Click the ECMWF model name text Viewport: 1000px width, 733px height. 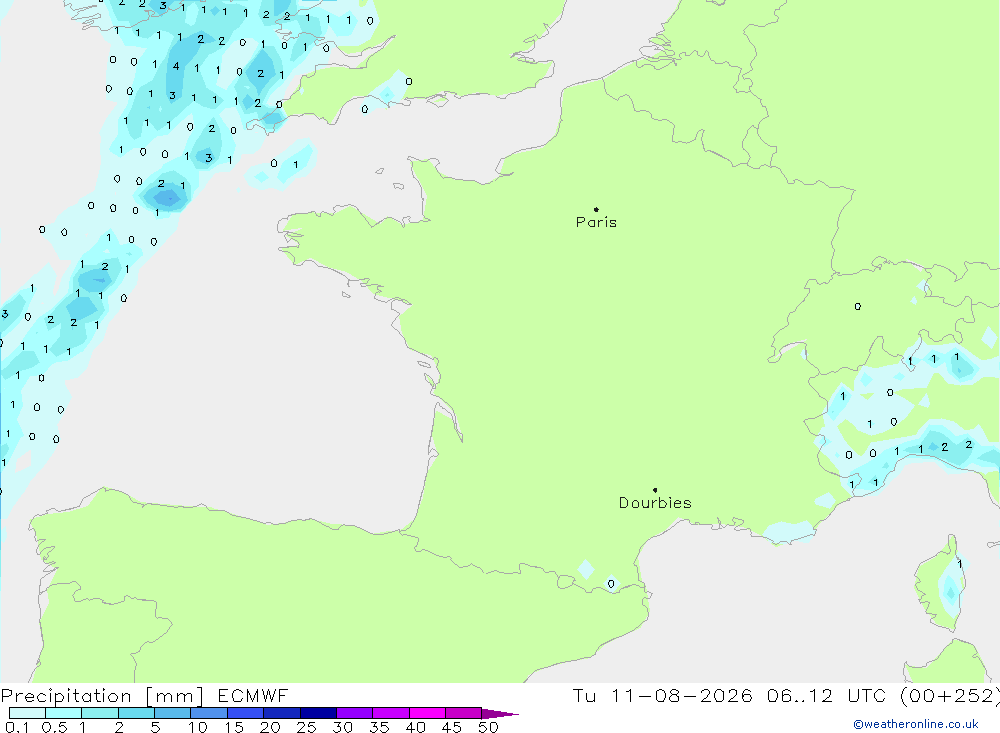[253, 695]
